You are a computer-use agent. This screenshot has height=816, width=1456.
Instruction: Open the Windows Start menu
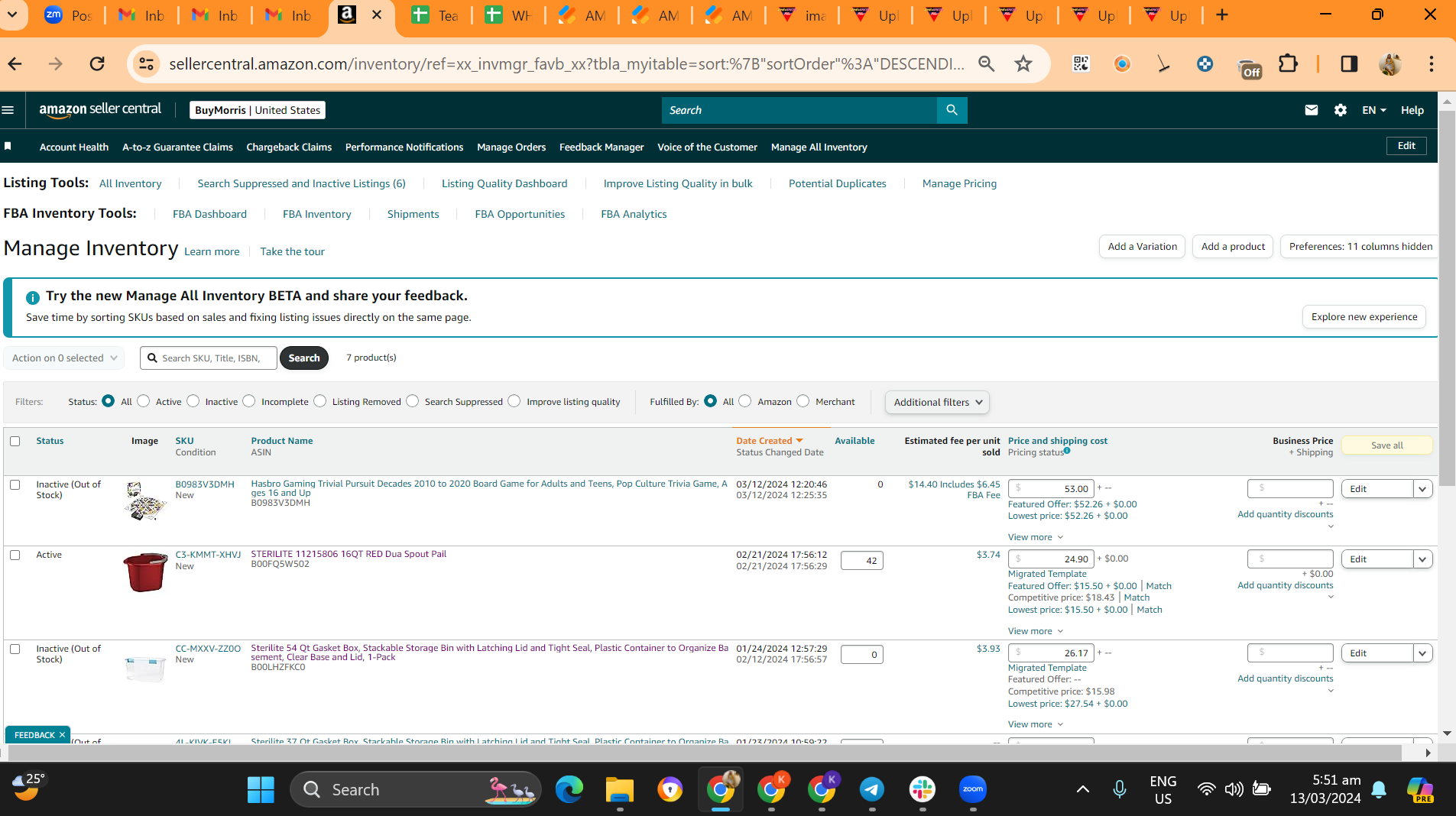(x=261, y=789)
